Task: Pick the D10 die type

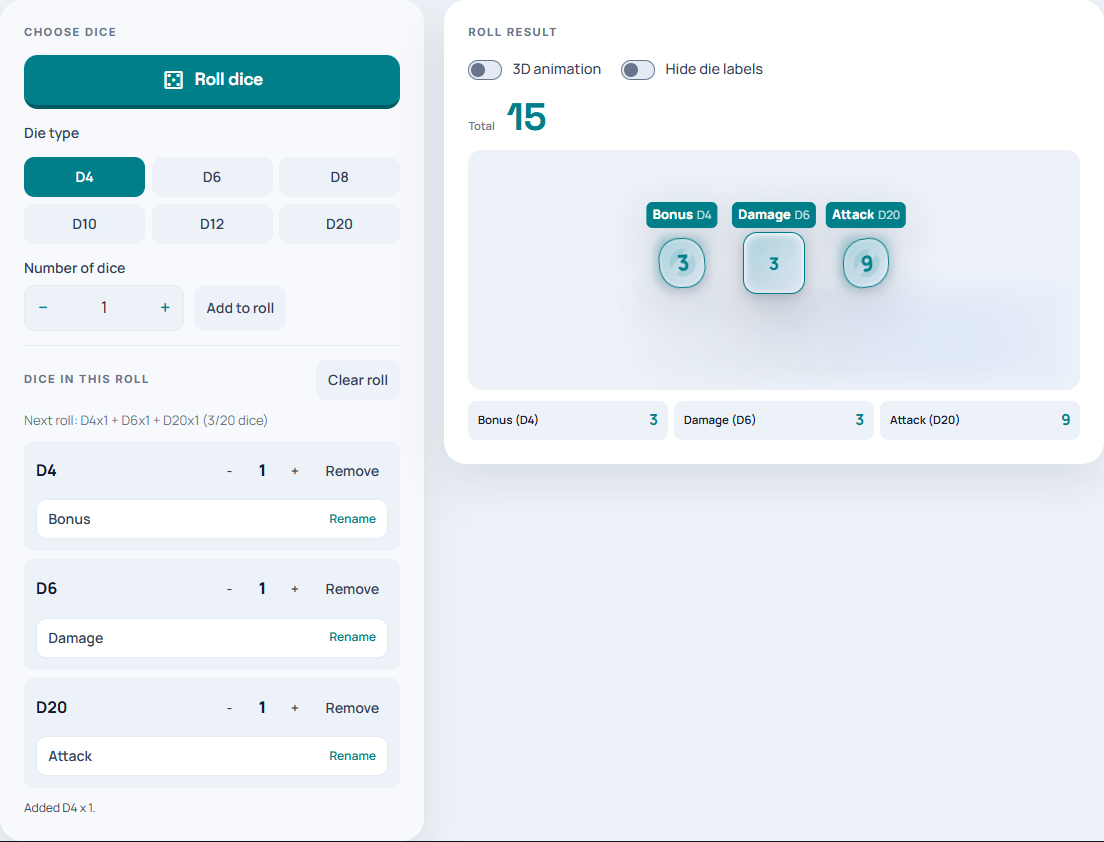Action: pyautogui.click(x=84, y=224)
